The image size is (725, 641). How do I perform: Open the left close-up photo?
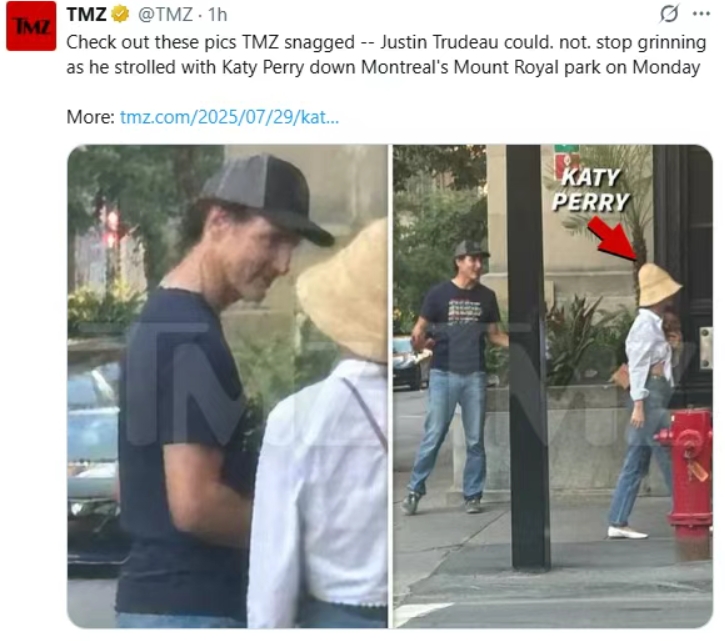227,386
